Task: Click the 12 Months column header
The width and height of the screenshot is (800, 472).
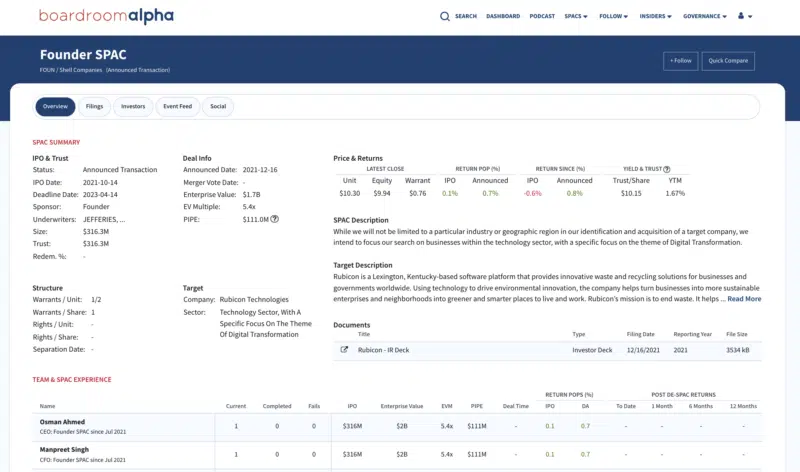Action: 743,406
